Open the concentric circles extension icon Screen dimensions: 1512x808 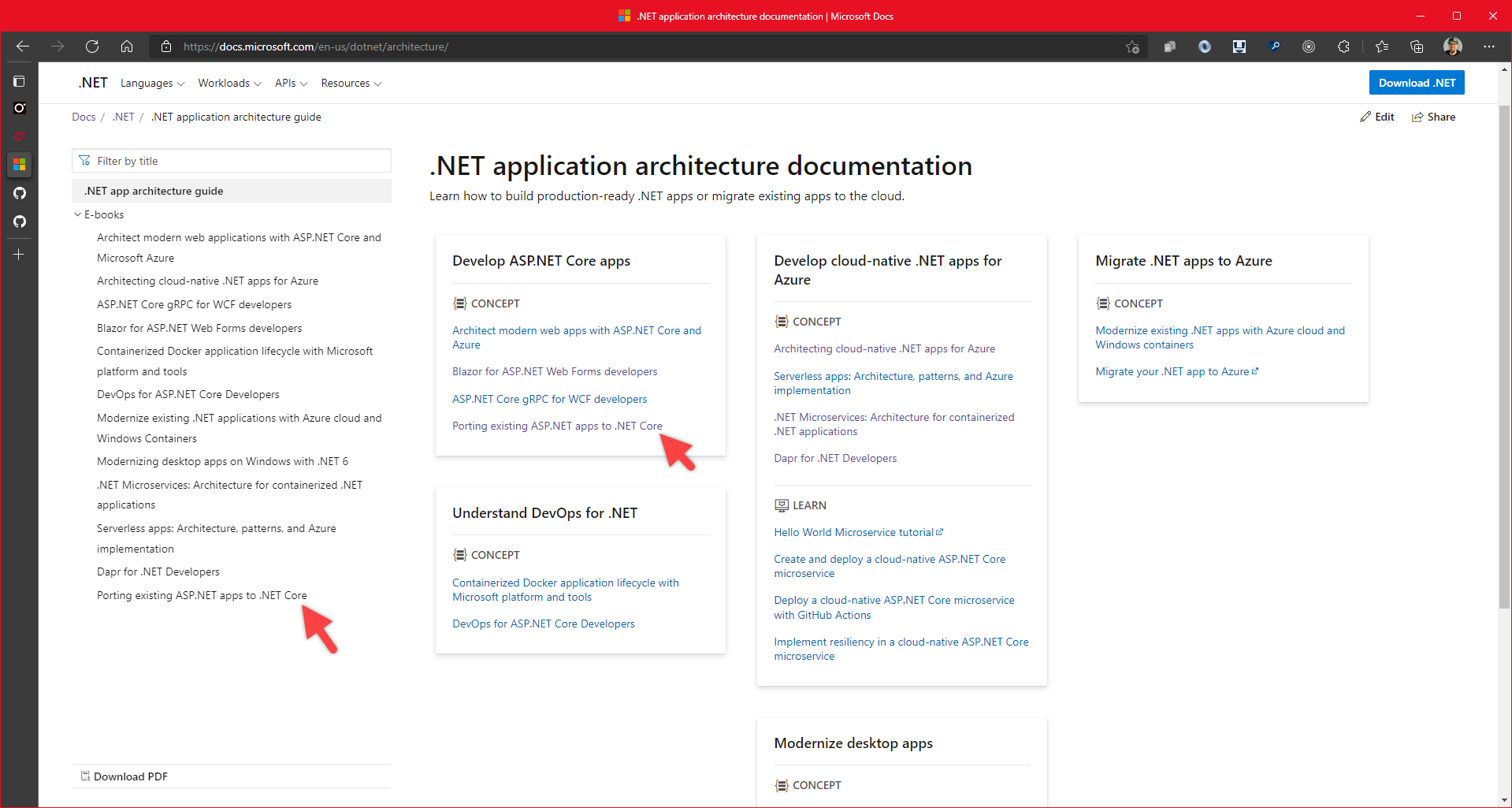click(1309, 47)
